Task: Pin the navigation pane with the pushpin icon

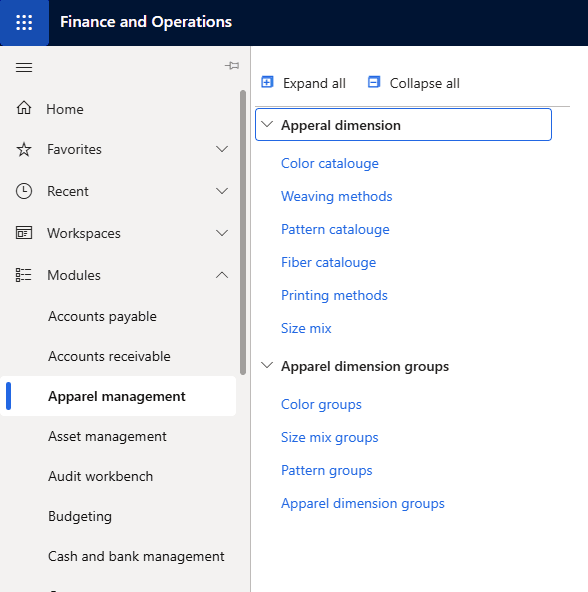Action: pyautogui.click(x=232, y=66)
